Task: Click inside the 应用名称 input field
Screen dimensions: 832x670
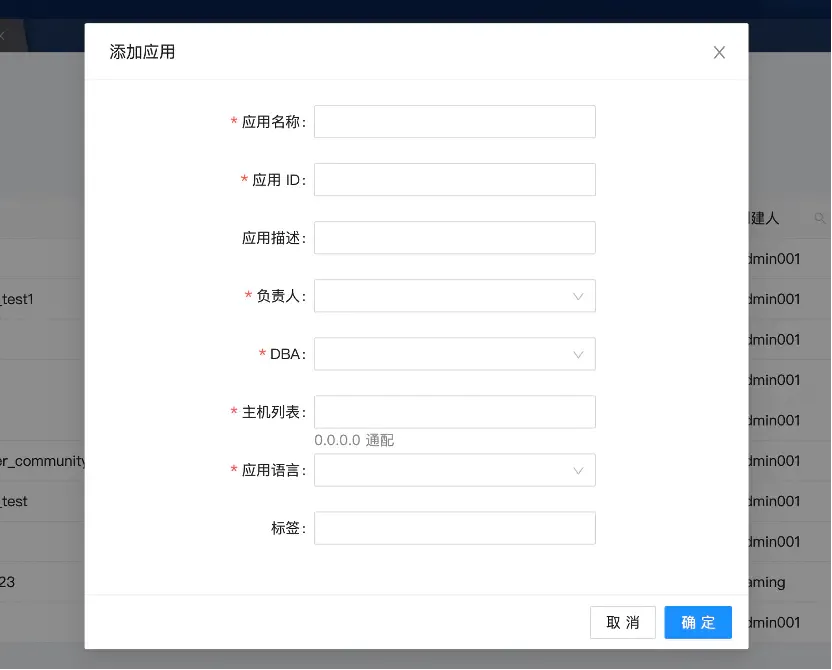Action: click(x=454, y=121)
